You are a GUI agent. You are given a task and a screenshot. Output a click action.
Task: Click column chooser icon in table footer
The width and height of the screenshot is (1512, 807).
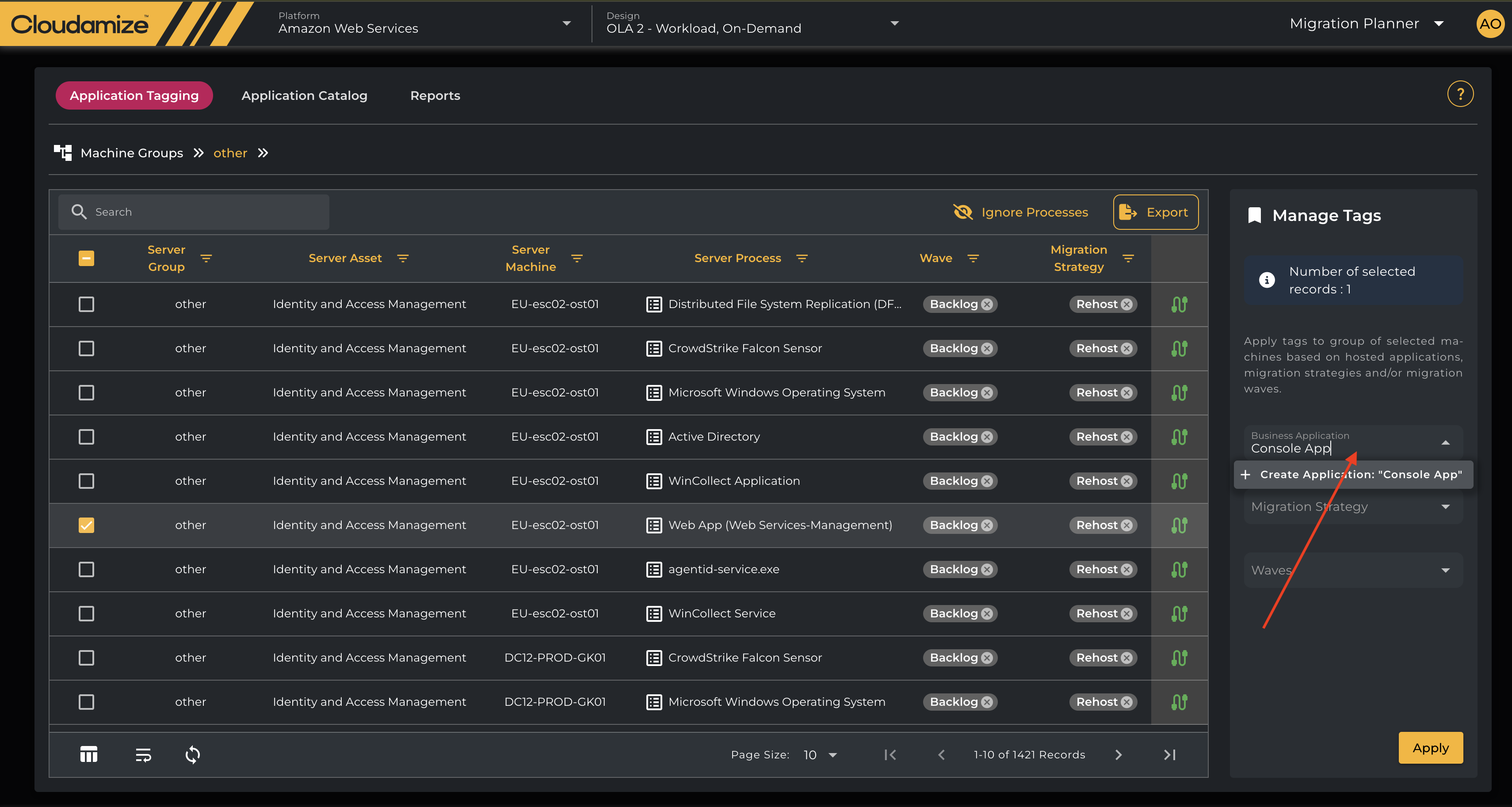[x=88, y=754]
